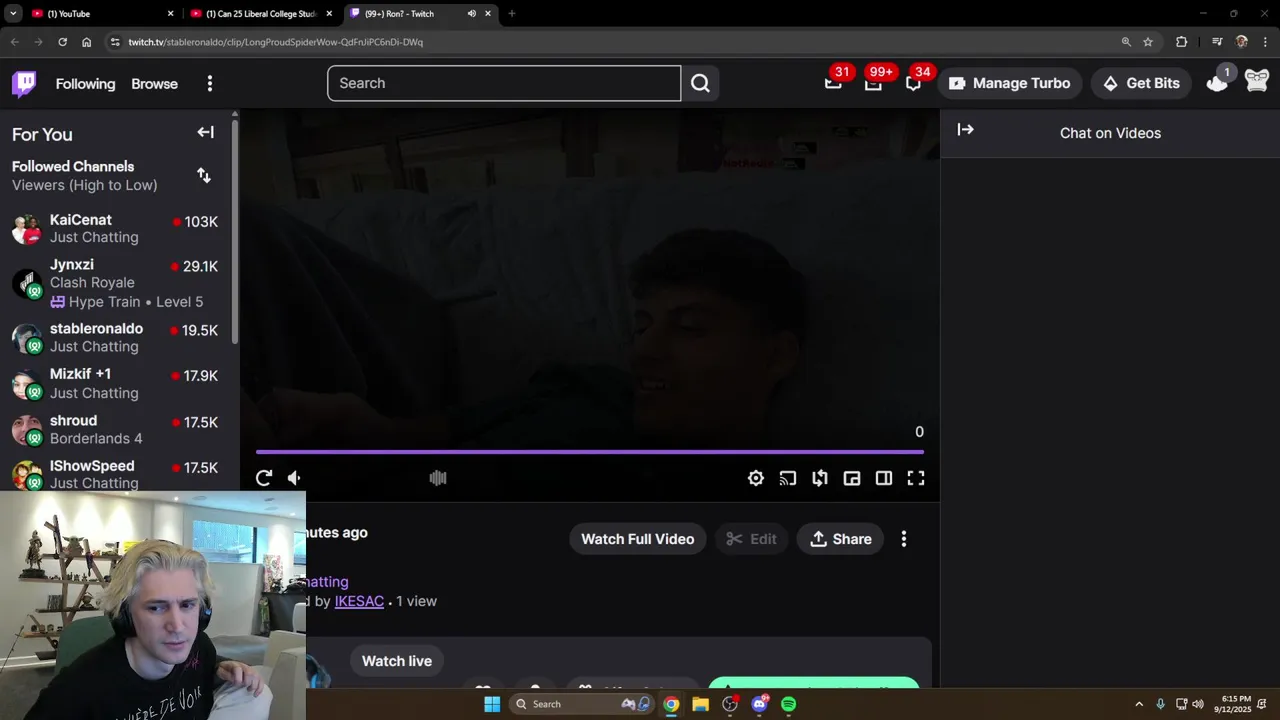The width and height of the screenshot is (1280, 720).
Task: Collapse the For You sidebar
Action: 205,132
